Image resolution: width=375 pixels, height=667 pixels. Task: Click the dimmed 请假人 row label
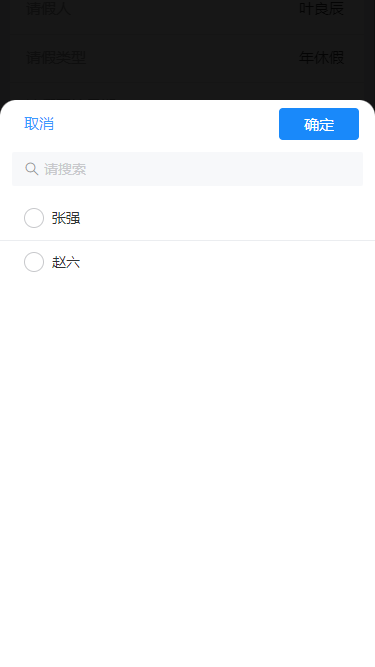click(x=48, y=9)
